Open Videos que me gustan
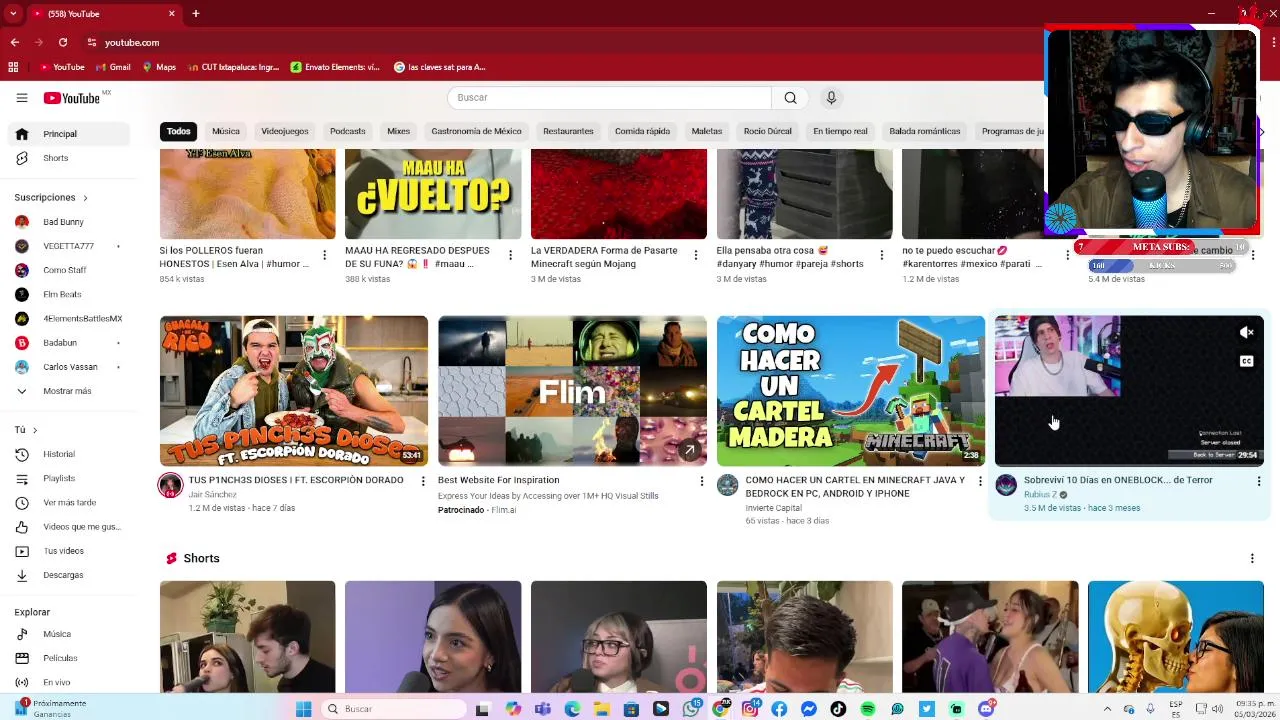The image size is (1280, 720). [x=68, y=527]
